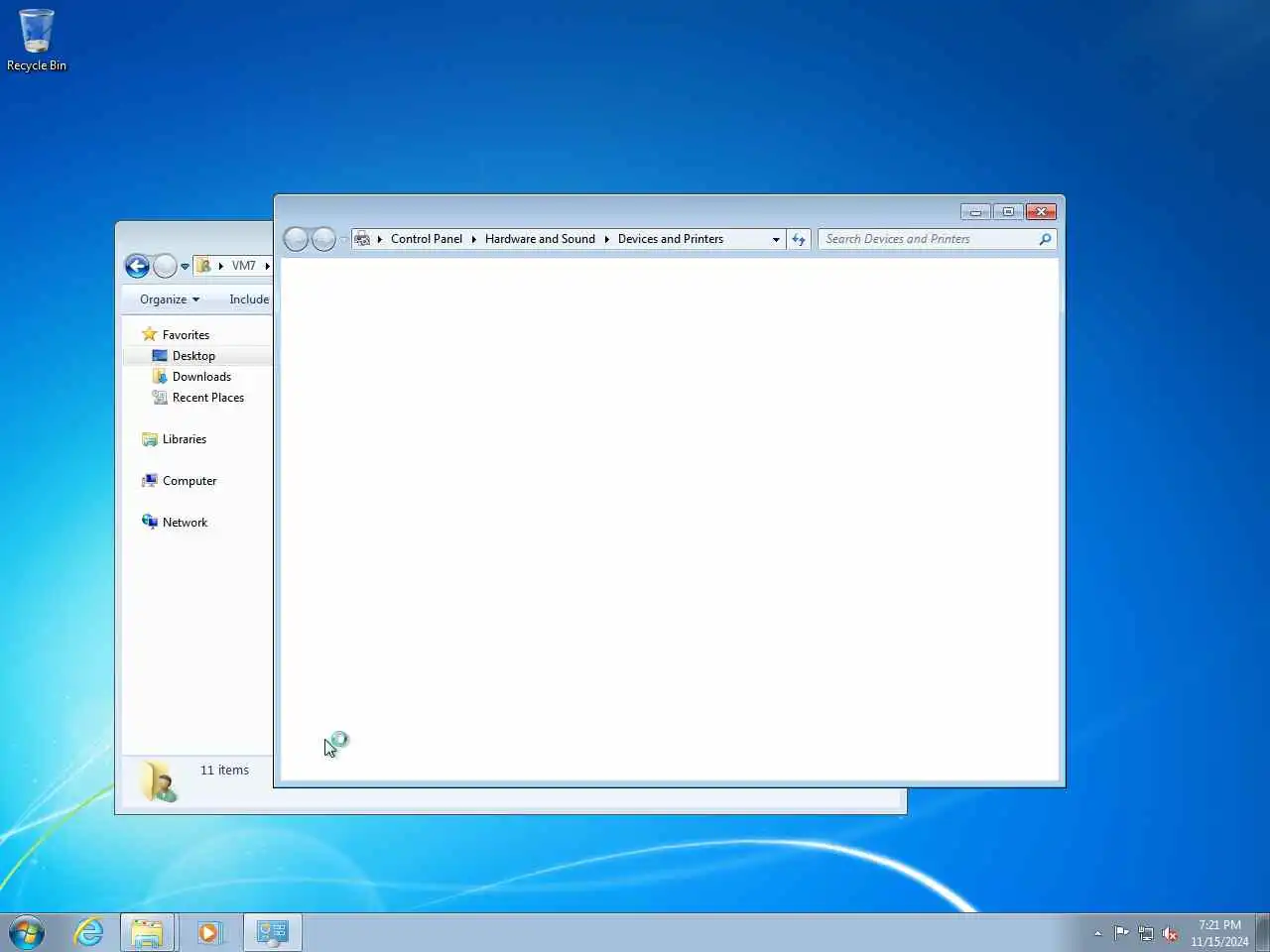
Task: Open the Action Center flag icon
Action: [1121, 933]
